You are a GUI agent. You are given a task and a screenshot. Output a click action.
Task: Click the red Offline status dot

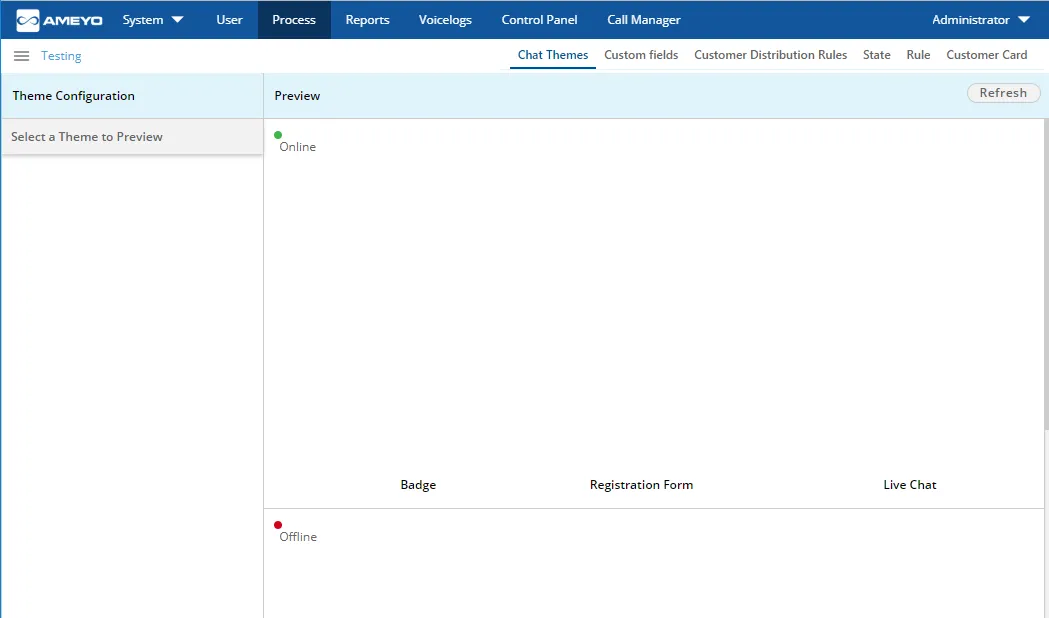point(278,525)
